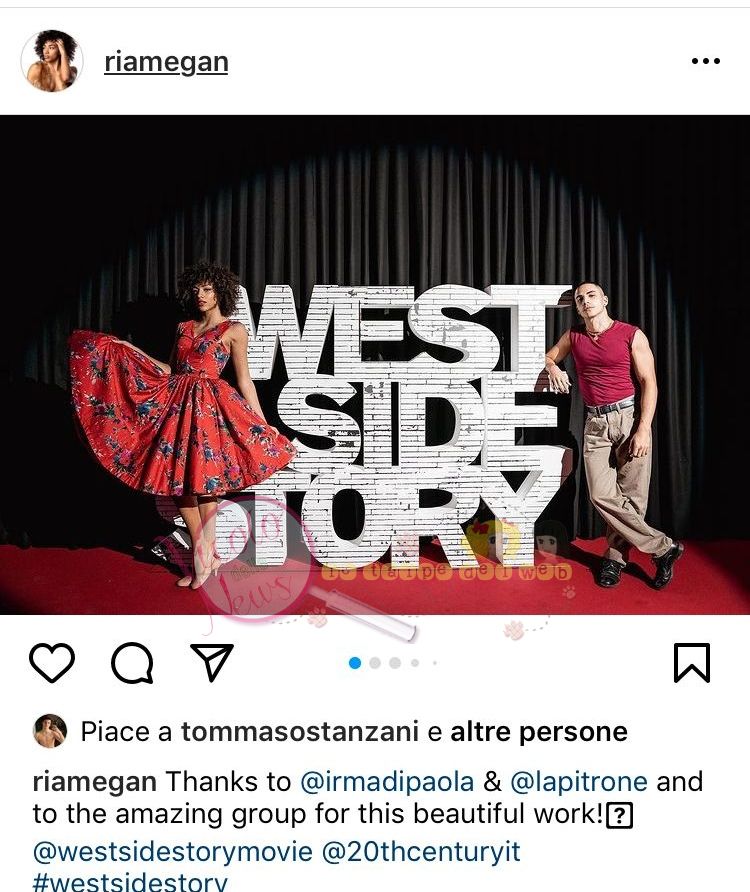
Task: Show list of 'altre persone' likes
Action: (539, 732)
